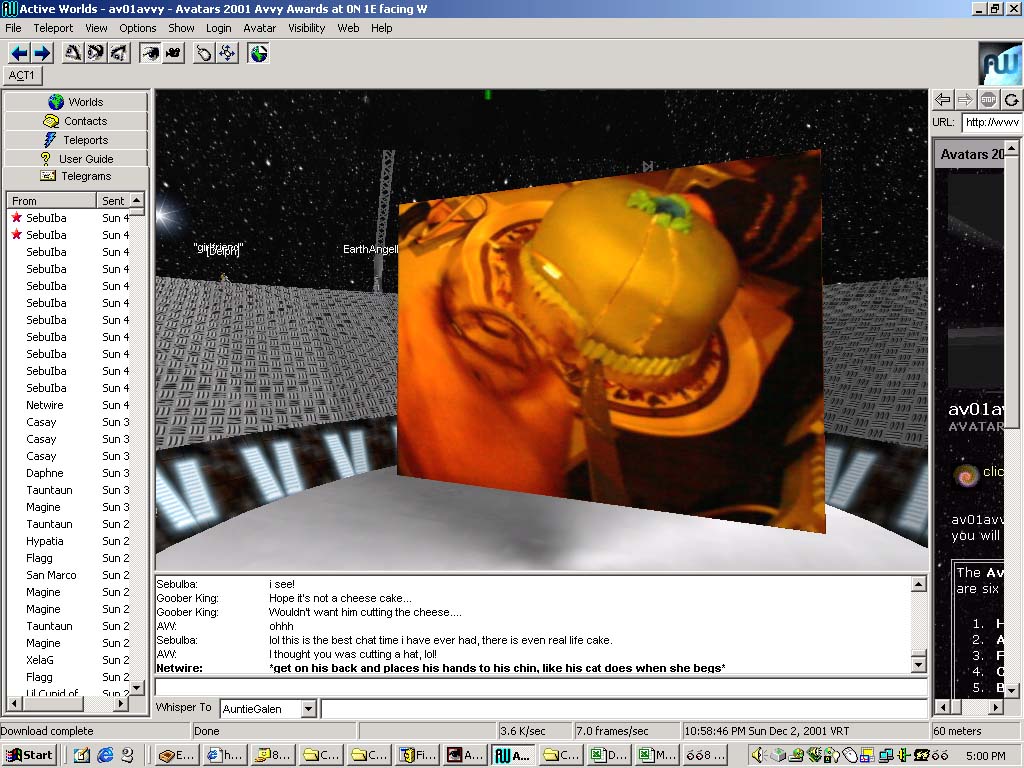This screenshot has width=1024, height=768.
Task: Click the globe web view icon
Action: (258, 53)
